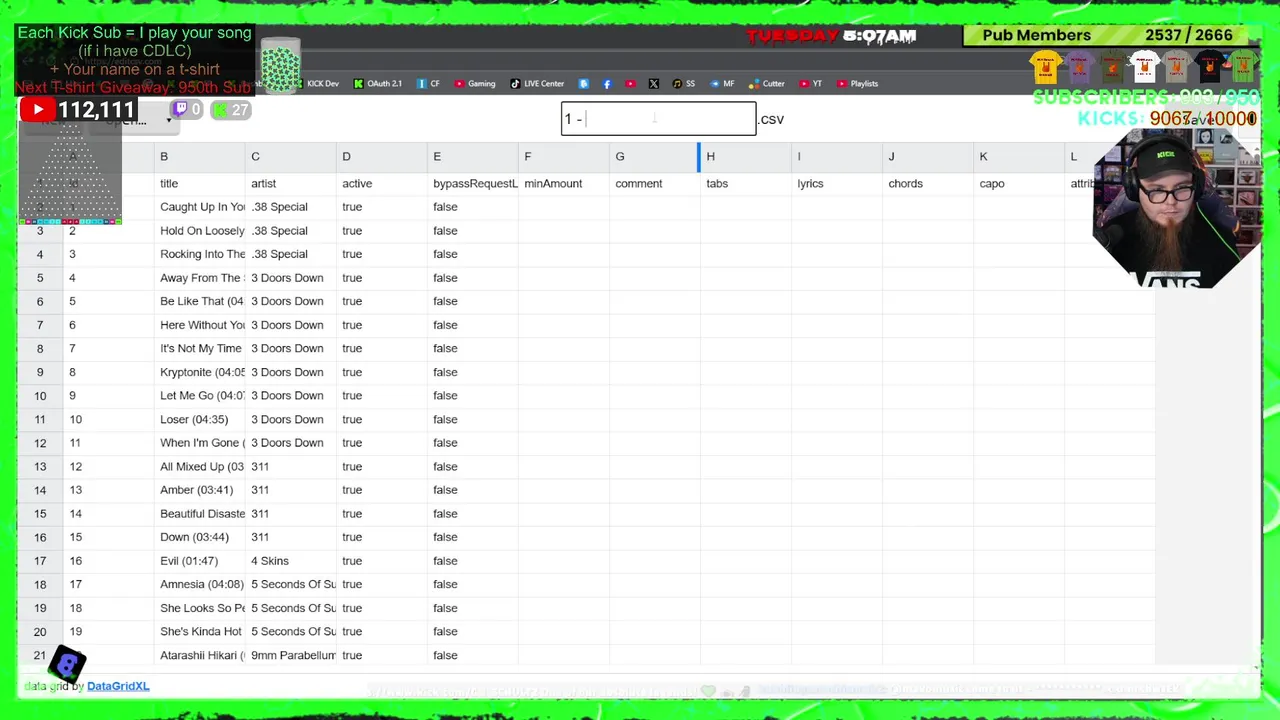Click the 'minAmount' header cell
The image size is (1280, 720).
click(x=564, y=184)
